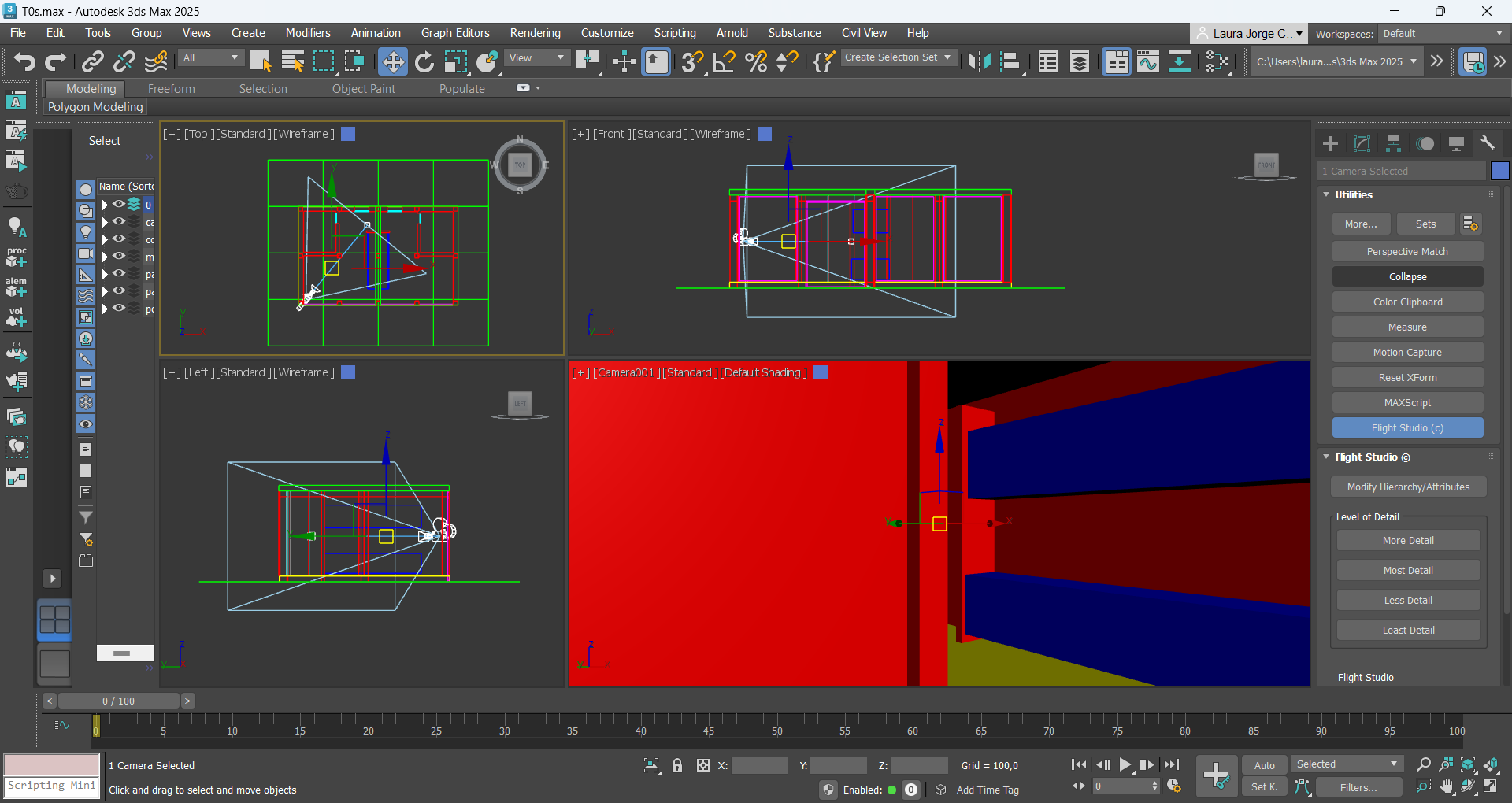
Task: Expand the layer 0 tree row
Action: coord(104,205)
